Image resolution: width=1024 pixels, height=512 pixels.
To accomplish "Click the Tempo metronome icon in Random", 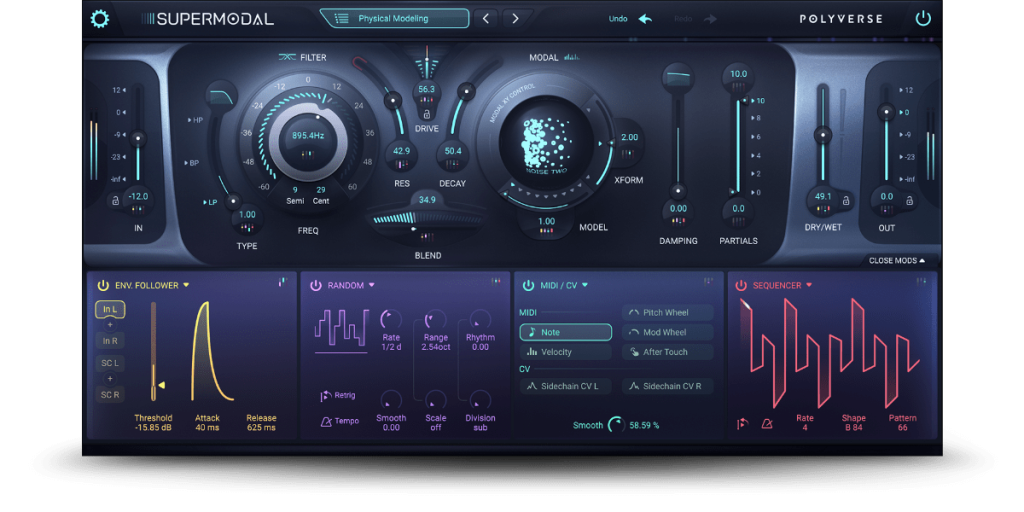I will pos(325,421).
